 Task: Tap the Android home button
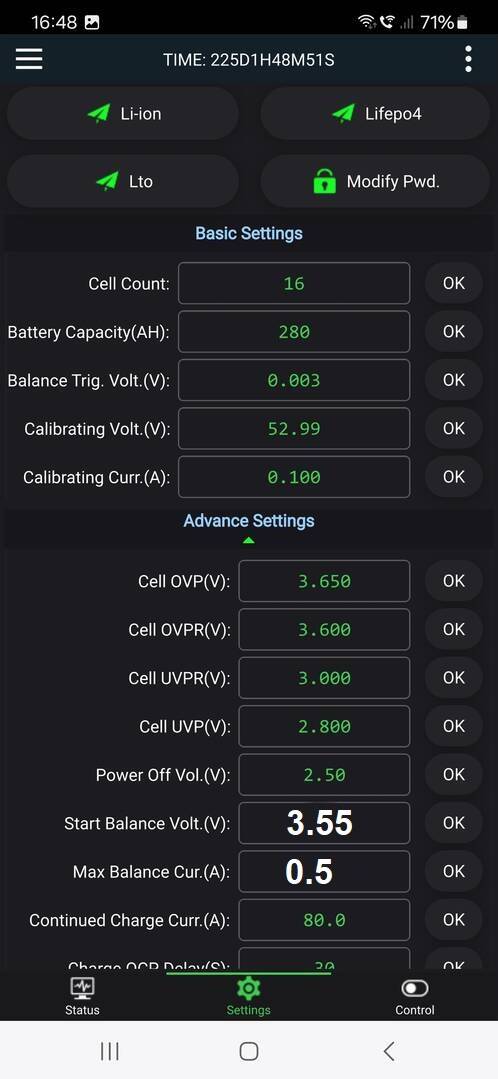[x=249, y=1051]
